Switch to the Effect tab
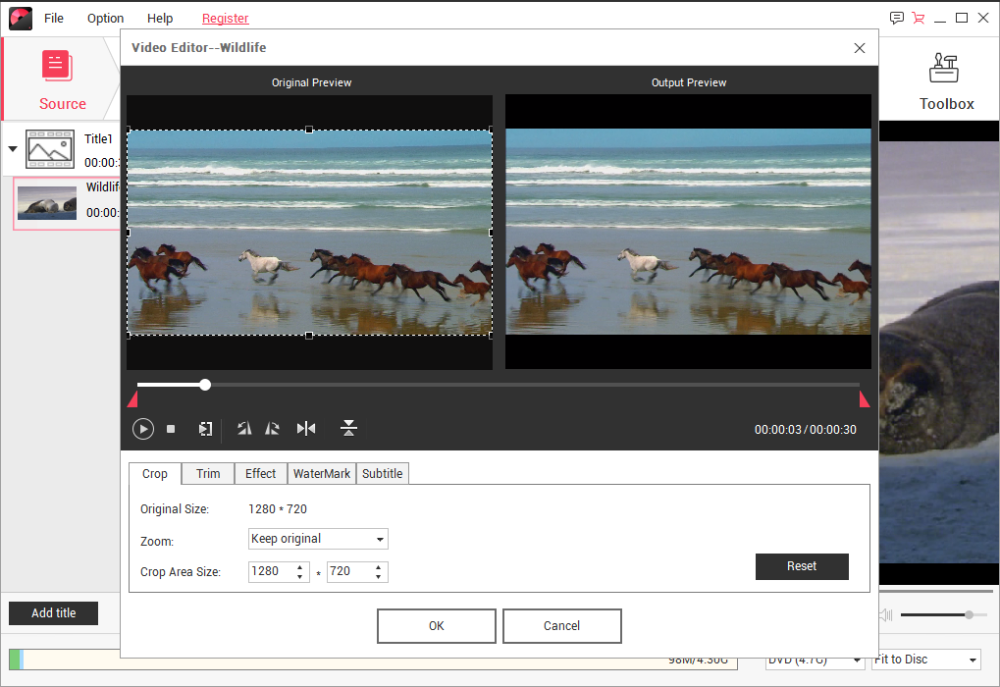Image resolution: width=1000 pixels, height=687 pixels. point(260,474)
